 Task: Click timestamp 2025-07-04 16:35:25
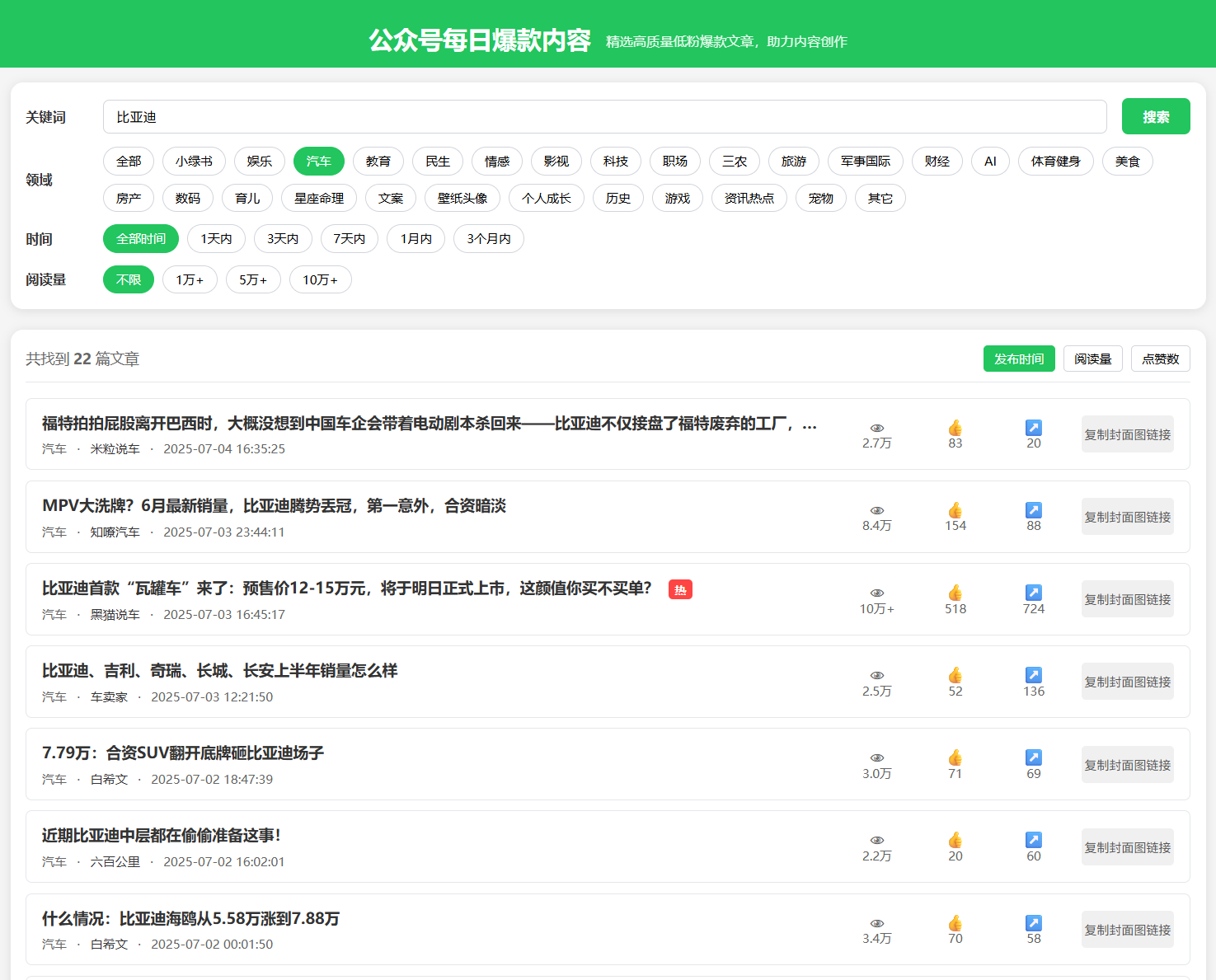[224, 449]
